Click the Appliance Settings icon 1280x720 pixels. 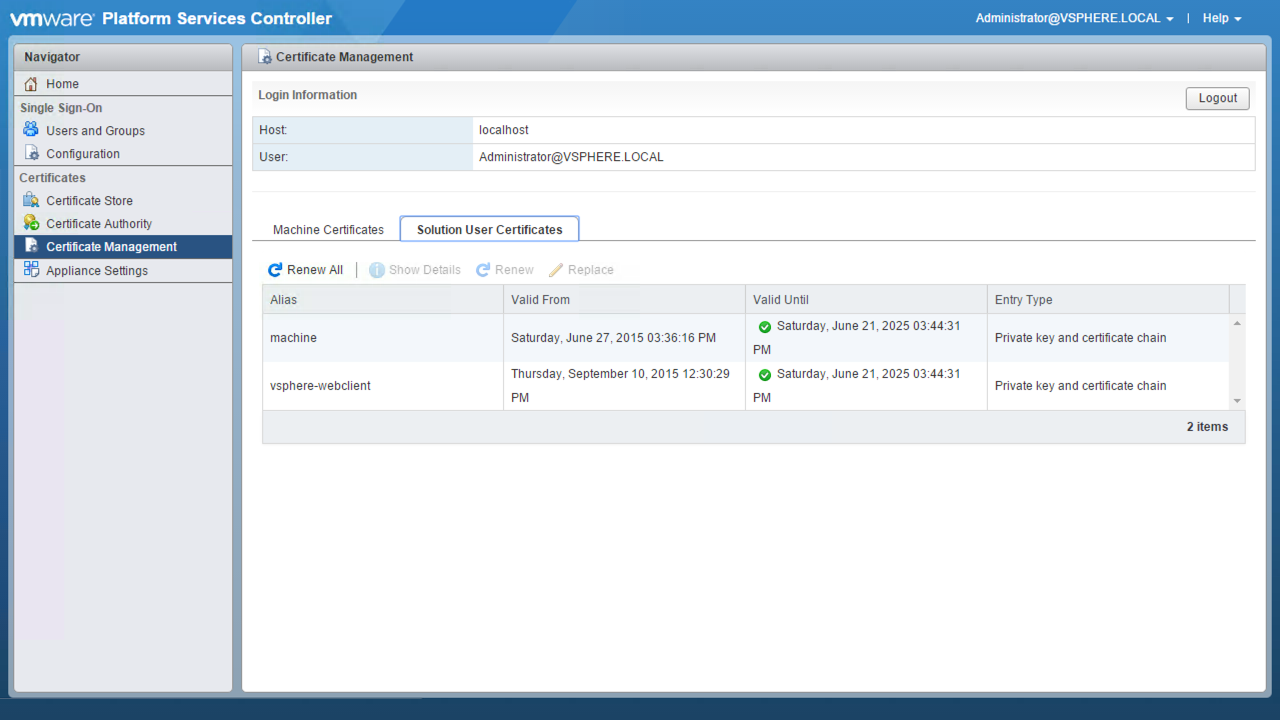pyautogui.click(x=31, y=270)
